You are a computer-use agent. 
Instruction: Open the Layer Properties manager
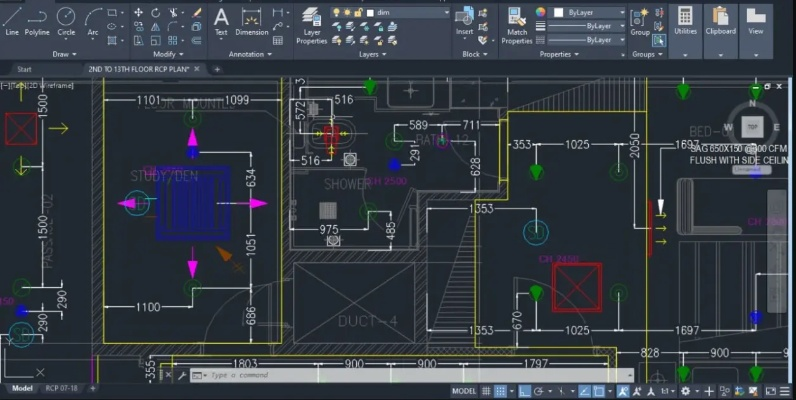[311, 24]
